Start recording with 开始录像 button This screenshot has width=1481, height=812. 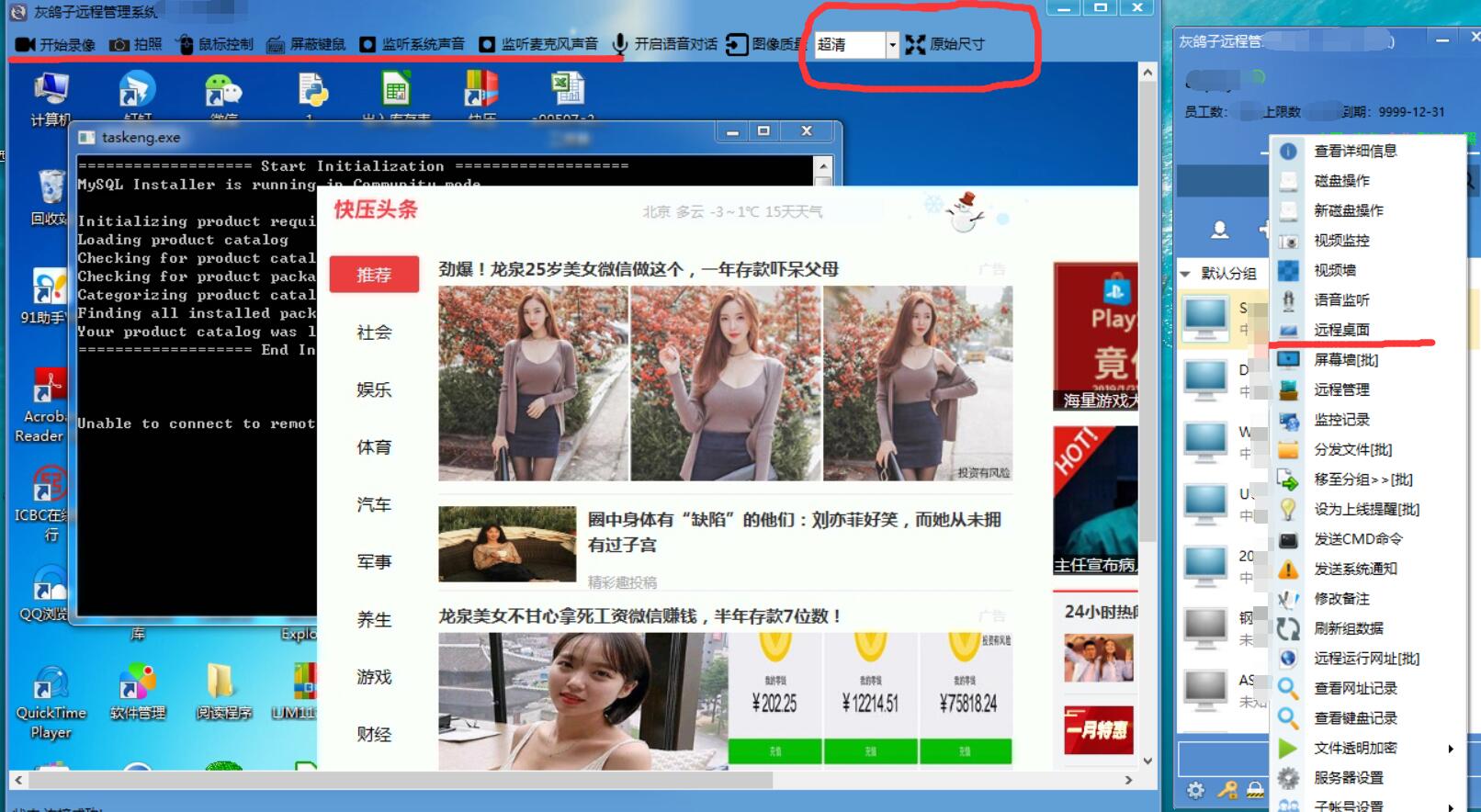click(x=56, y=44)
